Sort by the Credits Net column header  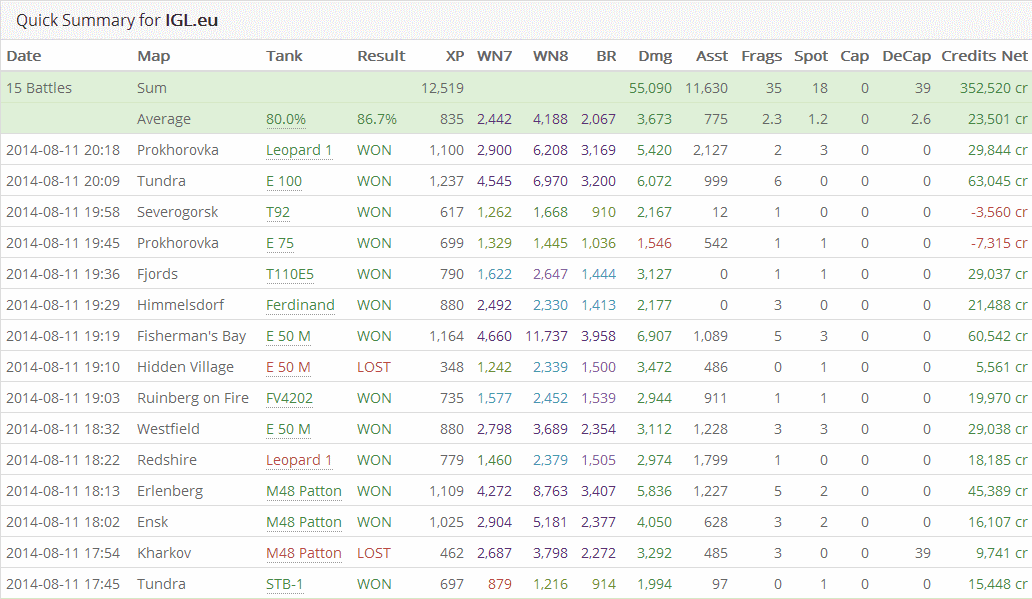tap(984, 56)
